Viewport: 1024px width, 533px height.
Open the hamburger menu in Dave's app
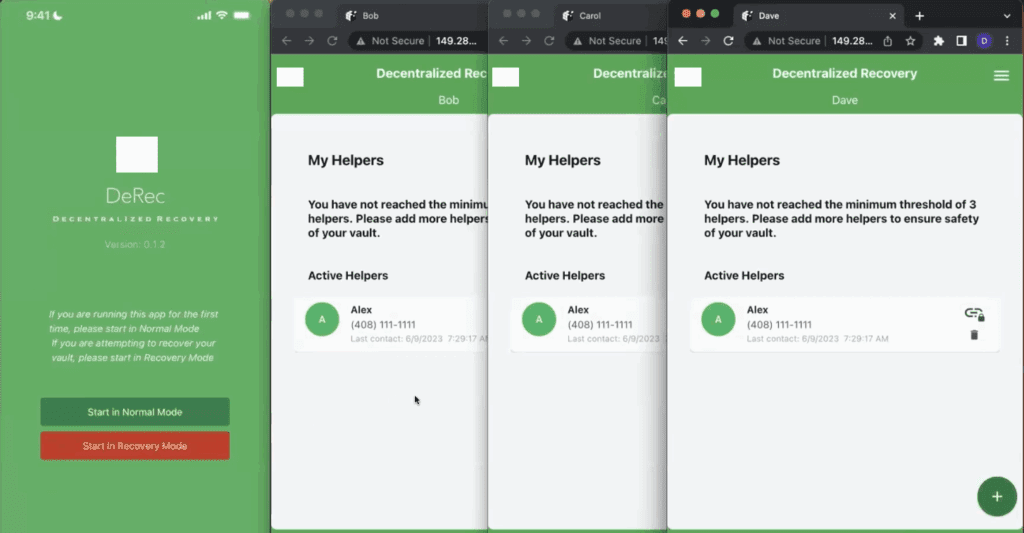pos(1001,76)
